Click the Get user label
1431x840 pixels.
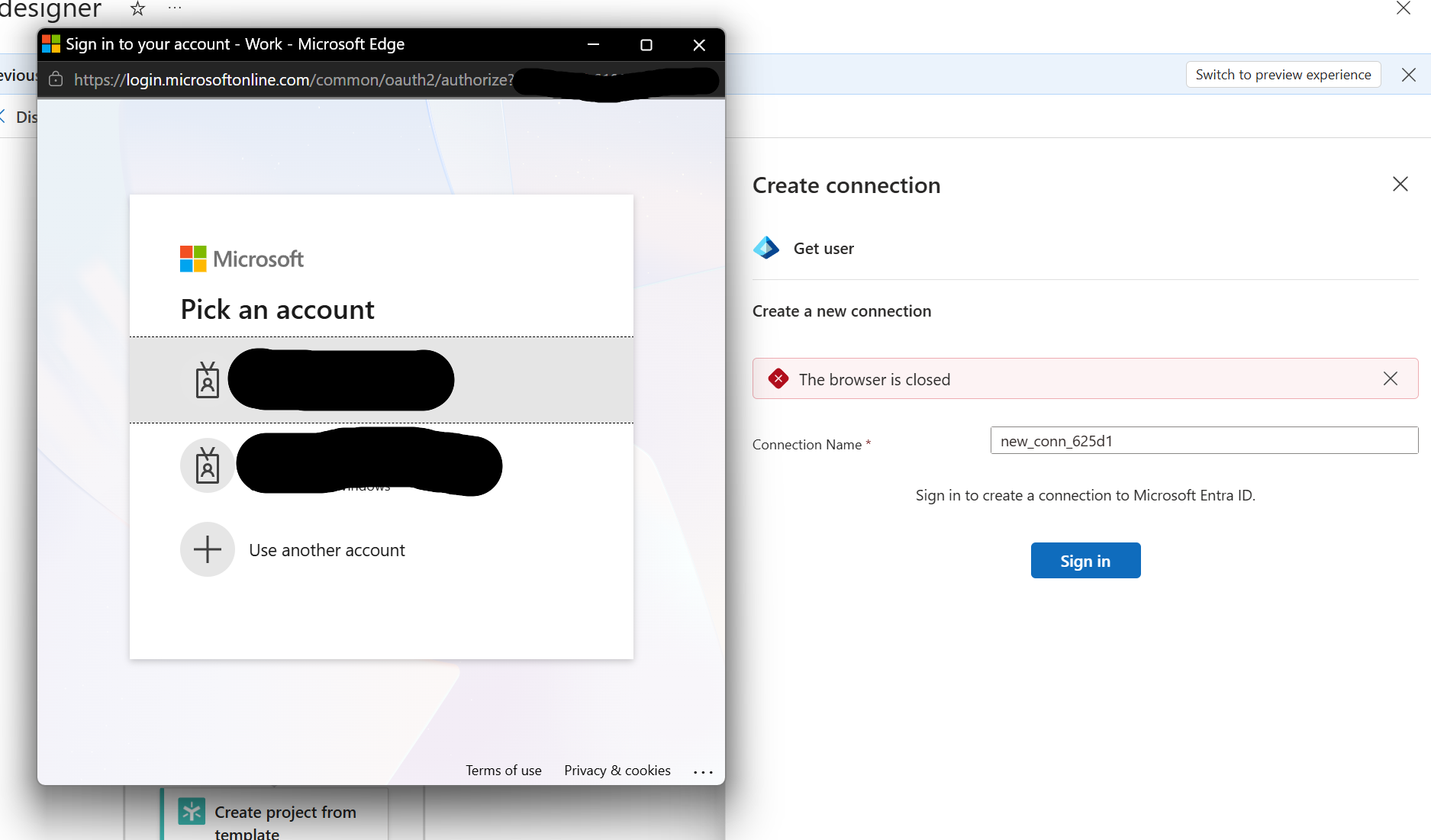tap(823, 248)
